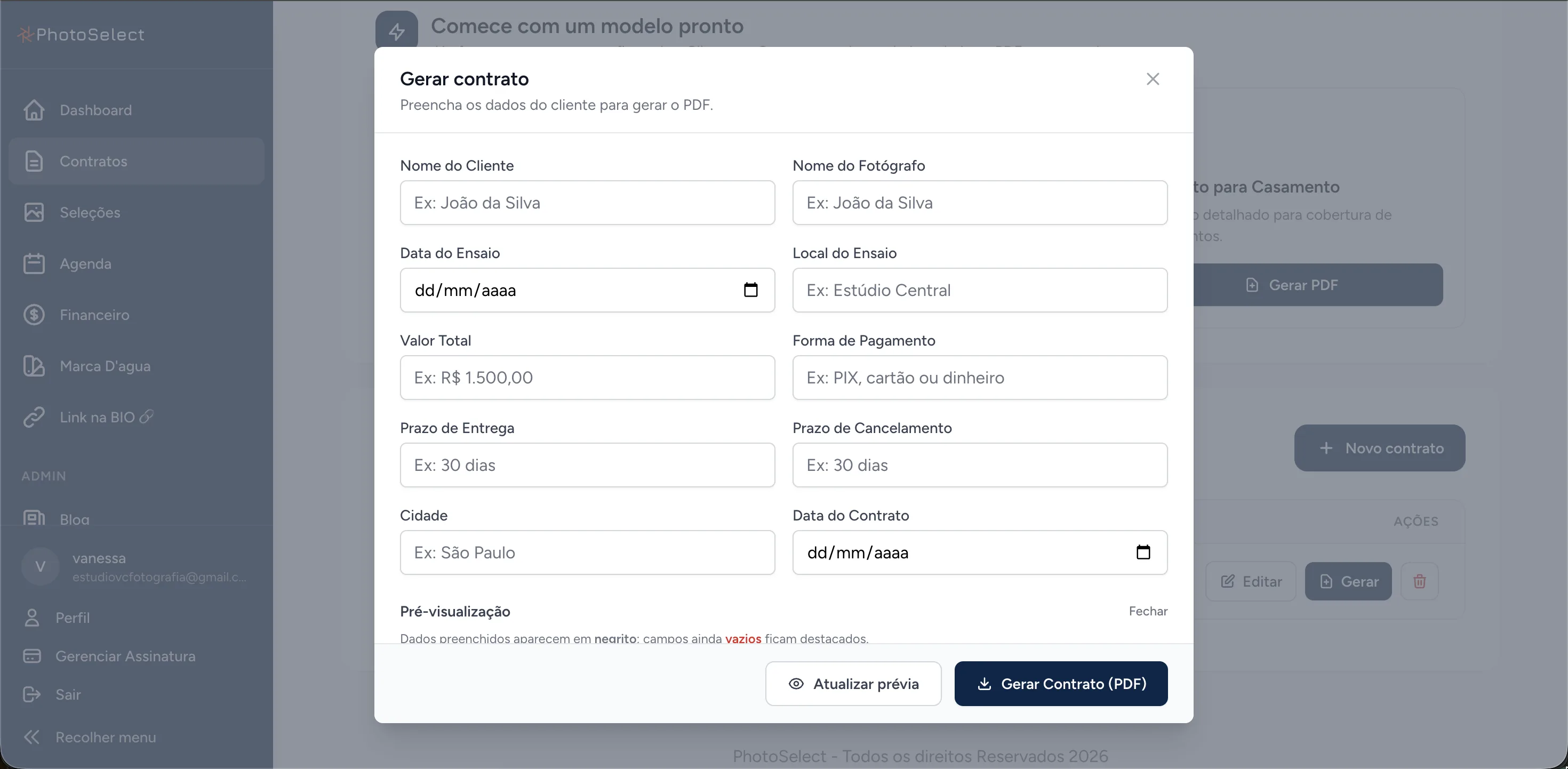Viewport: 1568px width, 769px height.
Task: Focus the Nome do Cliente field
Action: pyautogui.click(x=587, y=203)
